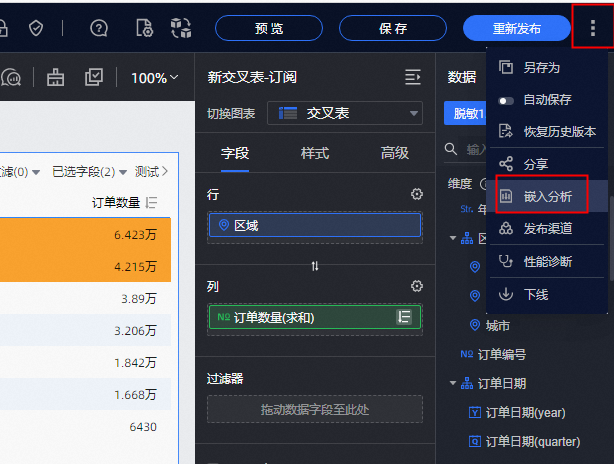
Task: Open the column settings gear icon
Action: [417, 286]
